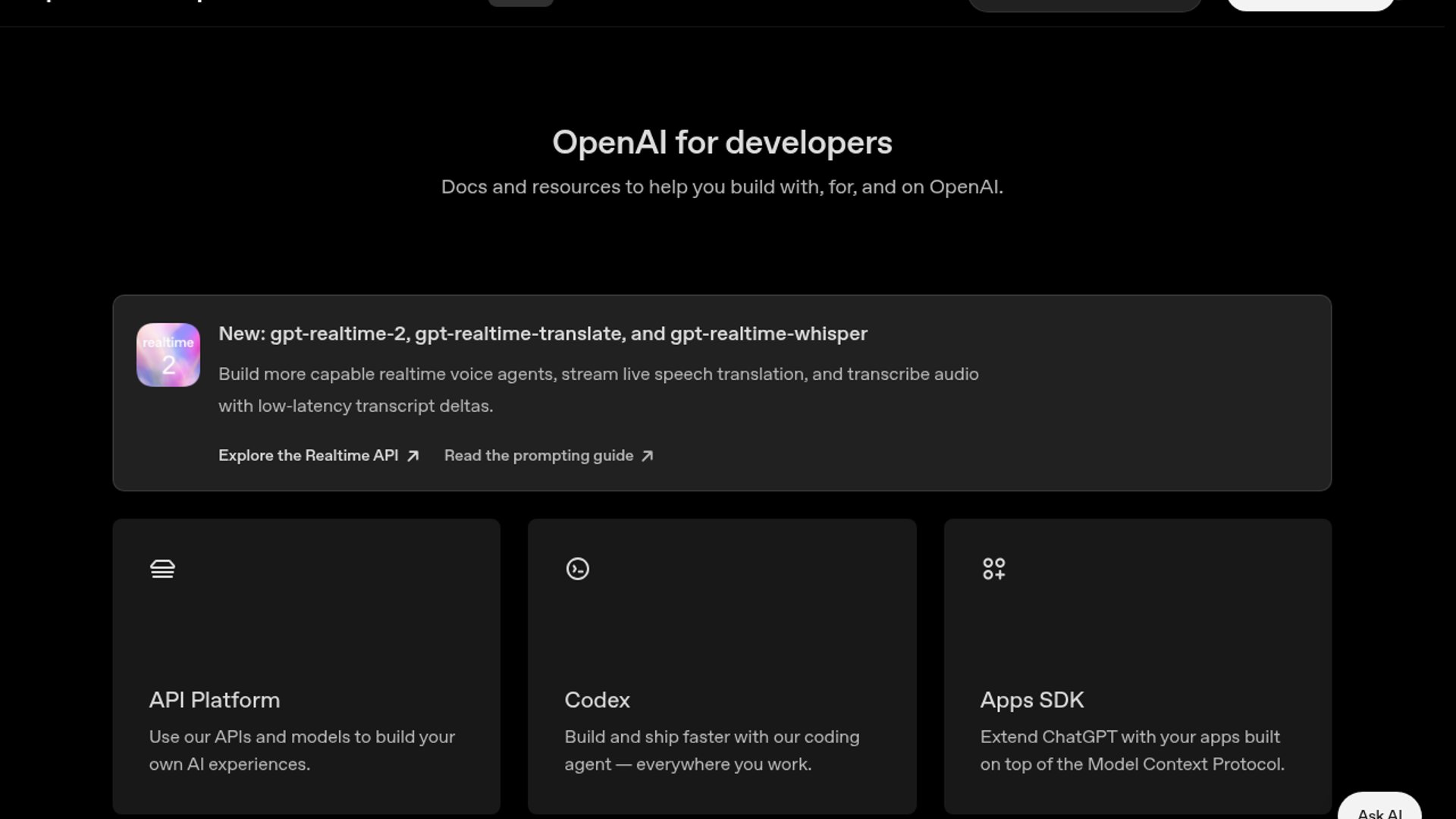This screenshot has width=1456, height=819.
Task: Click the gpt-realtime-2 announcement headline
Action: (x=543, y=334)
